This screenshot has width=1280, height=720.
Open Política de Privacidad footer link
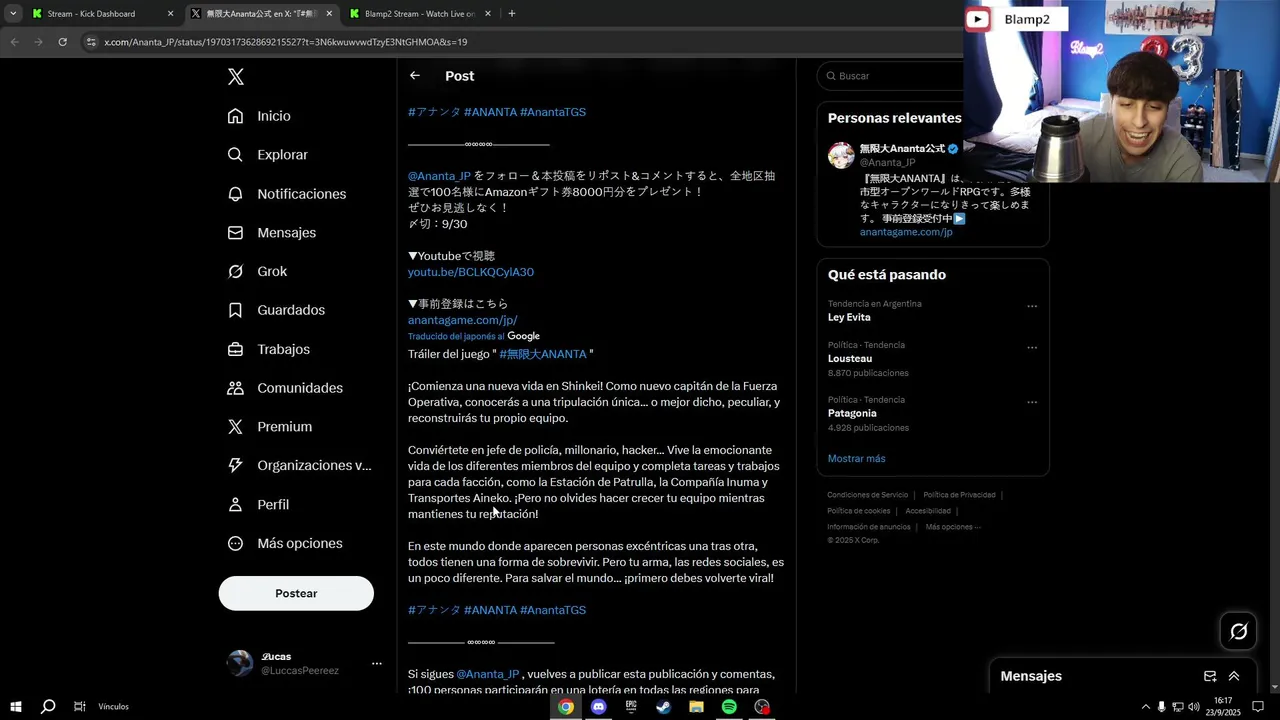959,495
